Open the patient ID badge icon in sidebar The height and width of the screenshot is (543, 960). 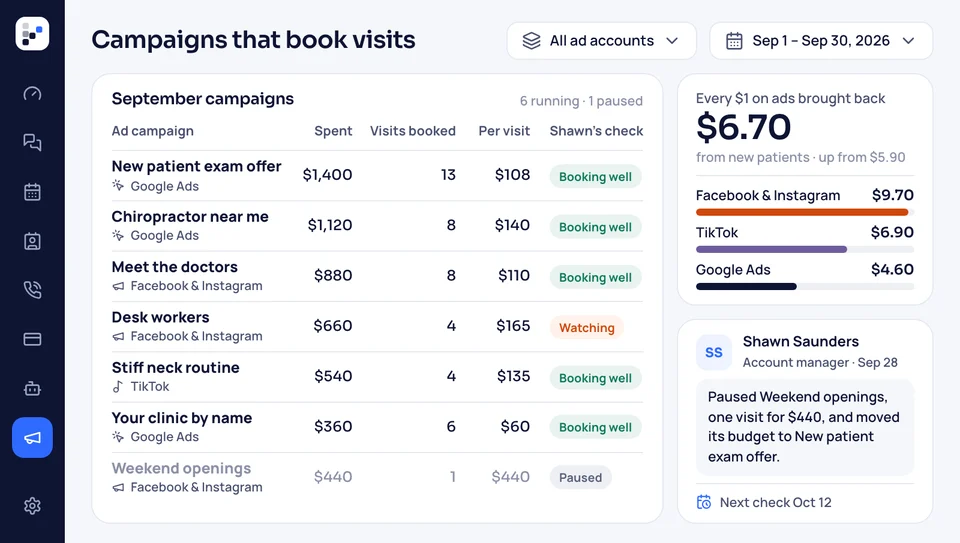pos(32,241)
